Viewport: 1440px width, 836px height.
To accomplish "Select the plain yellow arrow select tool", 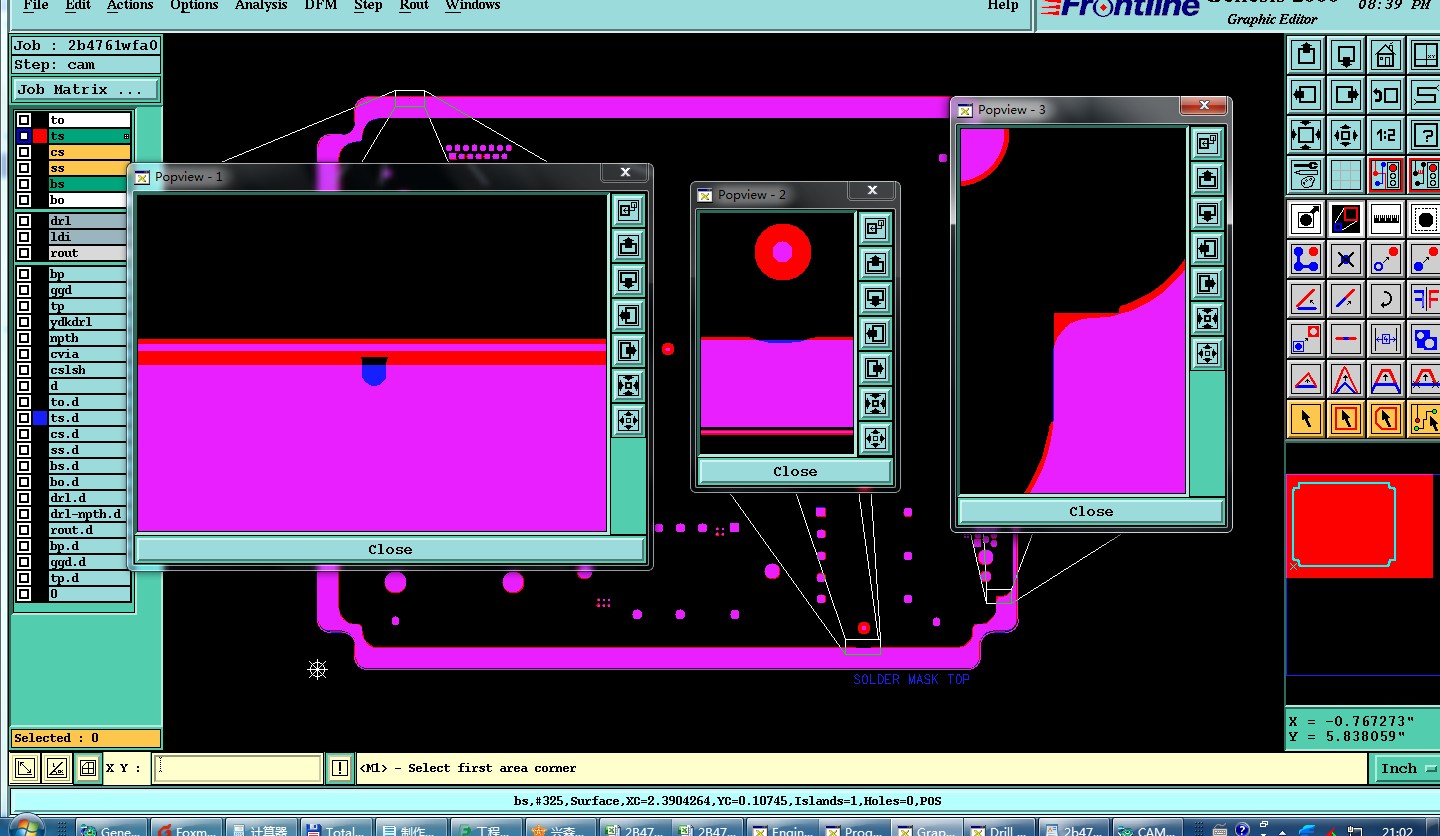I will 1306,418.
